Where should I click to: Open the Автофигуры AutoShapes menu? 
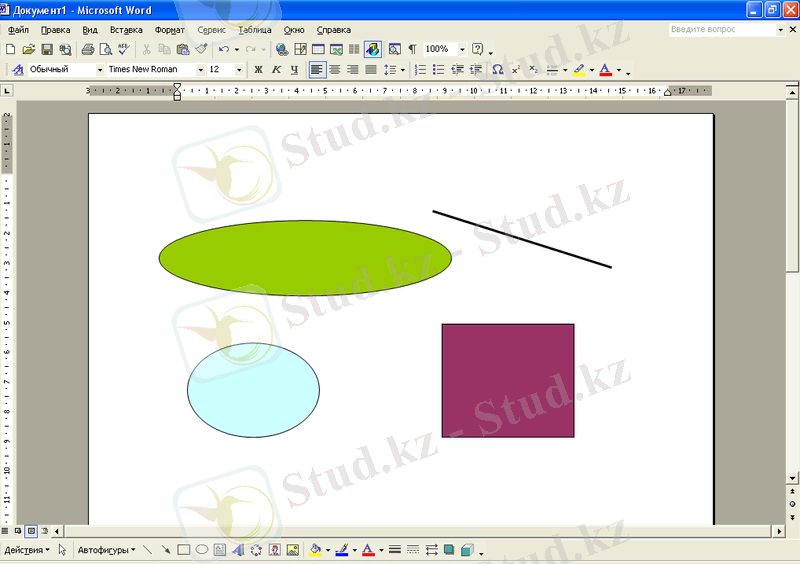[x=106, y=550]
